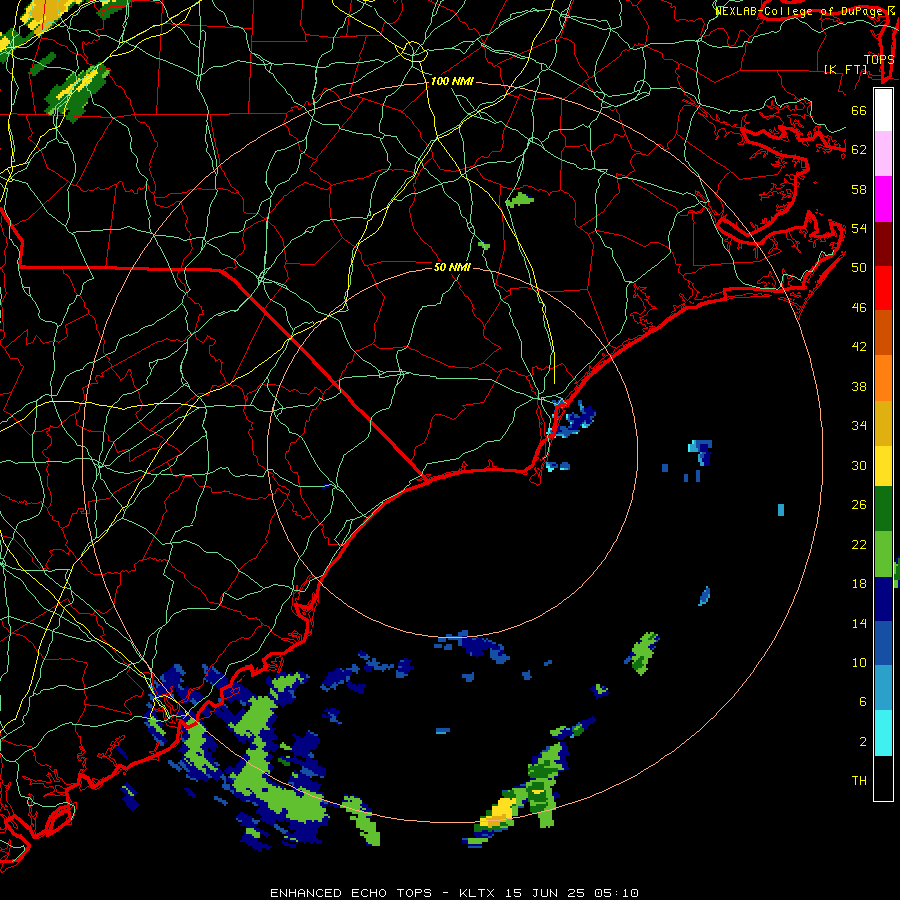Click the K FT units label
The image size is (900, 900).
click(x=846, y=69)
